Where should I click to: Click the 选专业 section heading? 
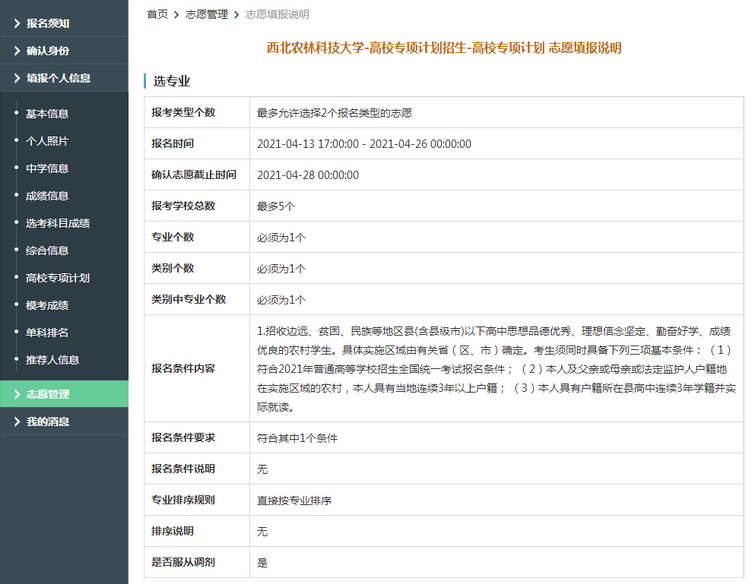[172, 81]
